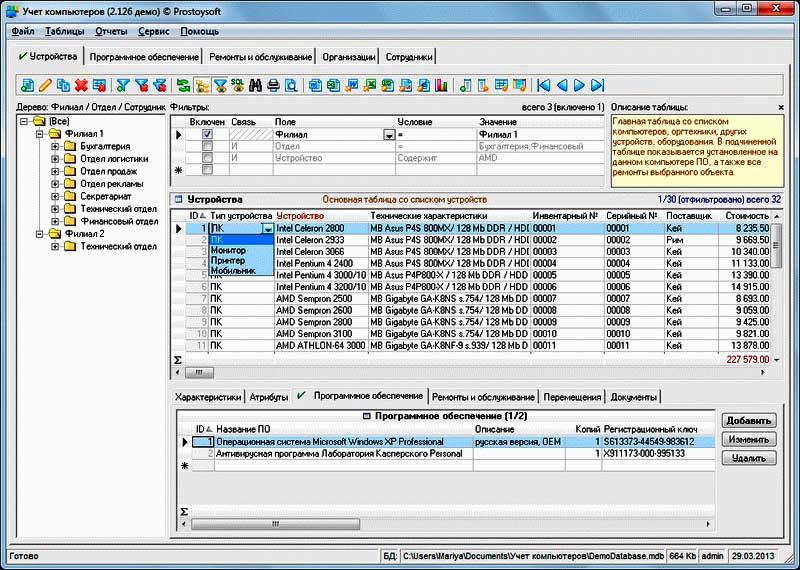
Task: Click the printer icon in toolbar
Action: [x=273, y=86]
